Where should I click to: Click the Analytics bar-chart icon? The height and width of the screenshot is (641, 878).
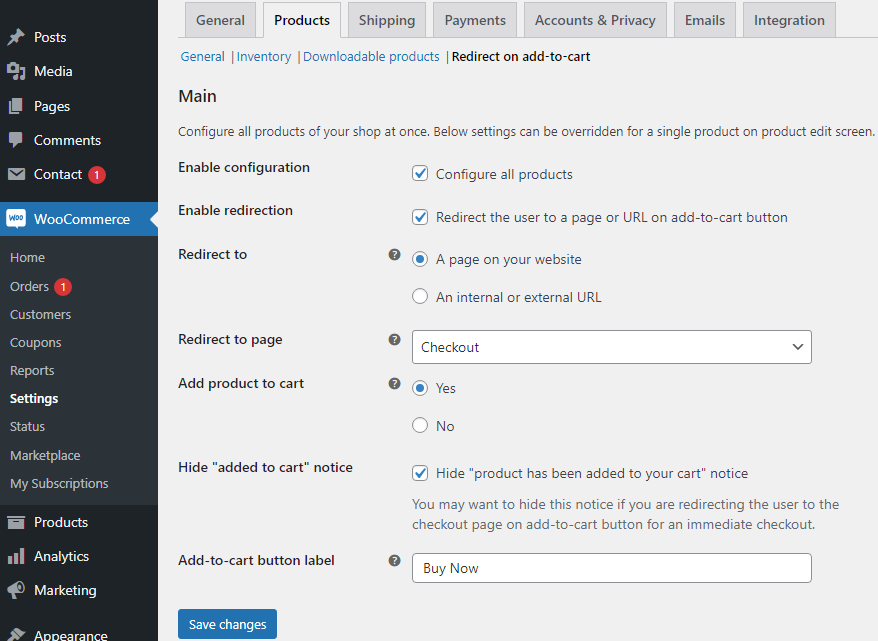15,556
